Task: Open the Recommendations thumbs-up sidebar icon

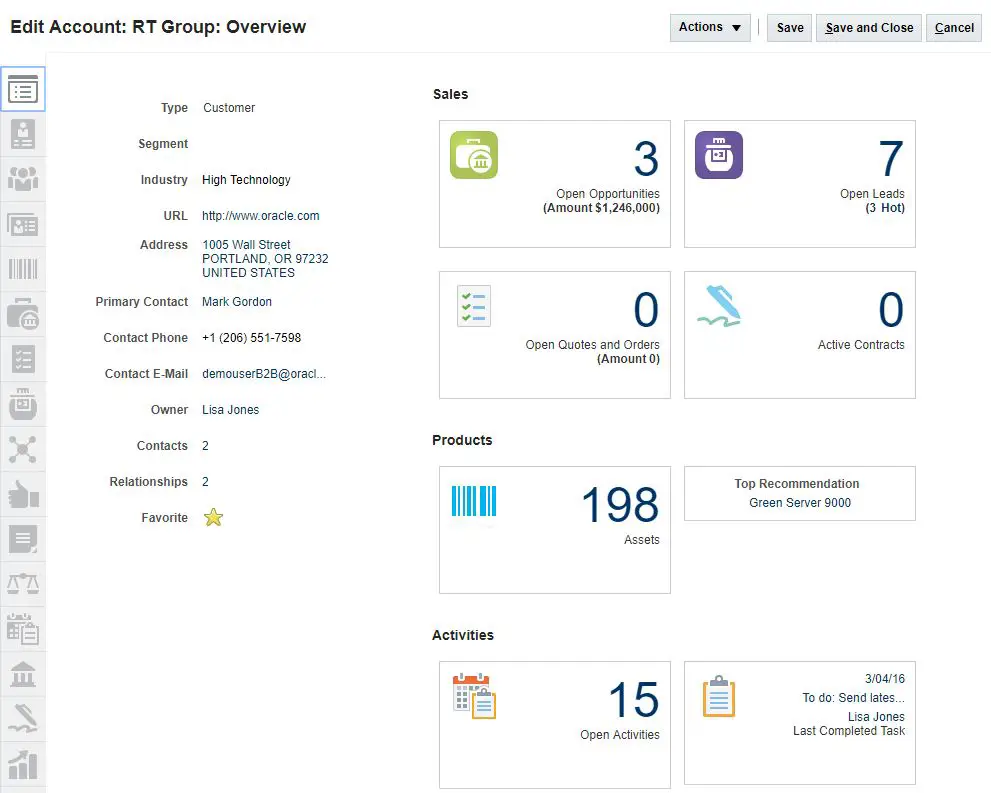Action: point(22,494)
